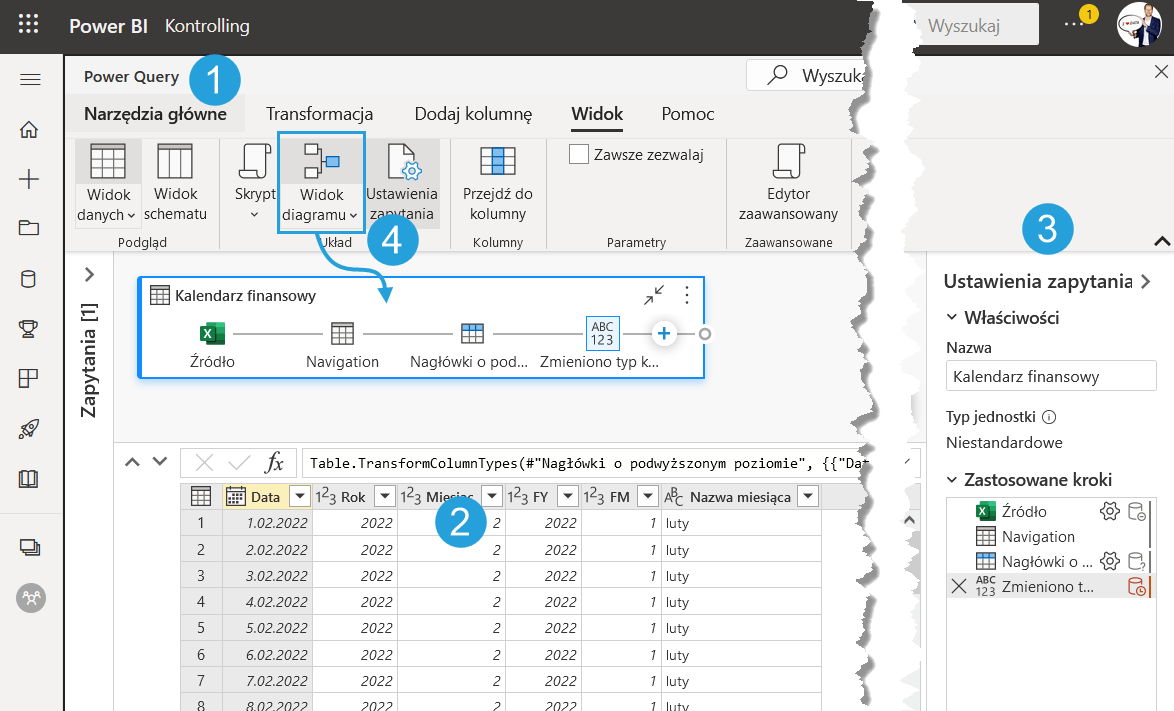Select the Navigation applied step
The image size is (1174, 711).
point(1038,537)
